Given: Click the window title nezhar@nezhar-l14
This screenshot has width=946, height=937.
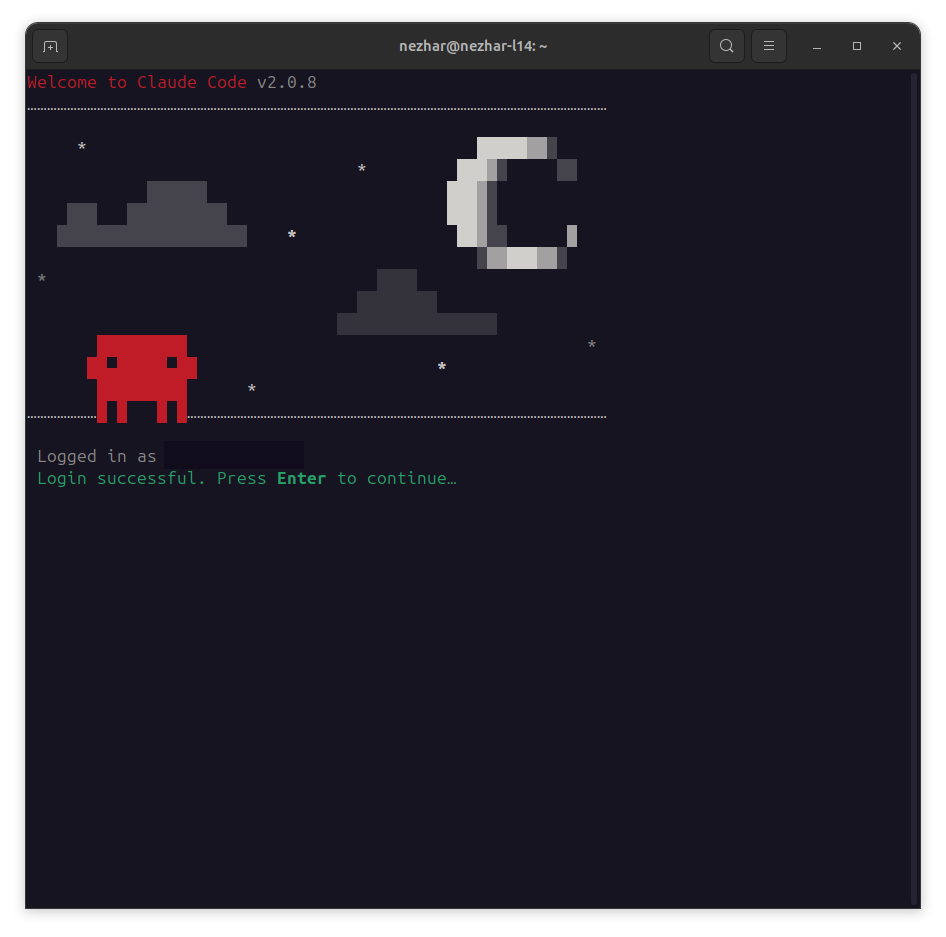Looking at the screenshot, I should coord(473,46).
